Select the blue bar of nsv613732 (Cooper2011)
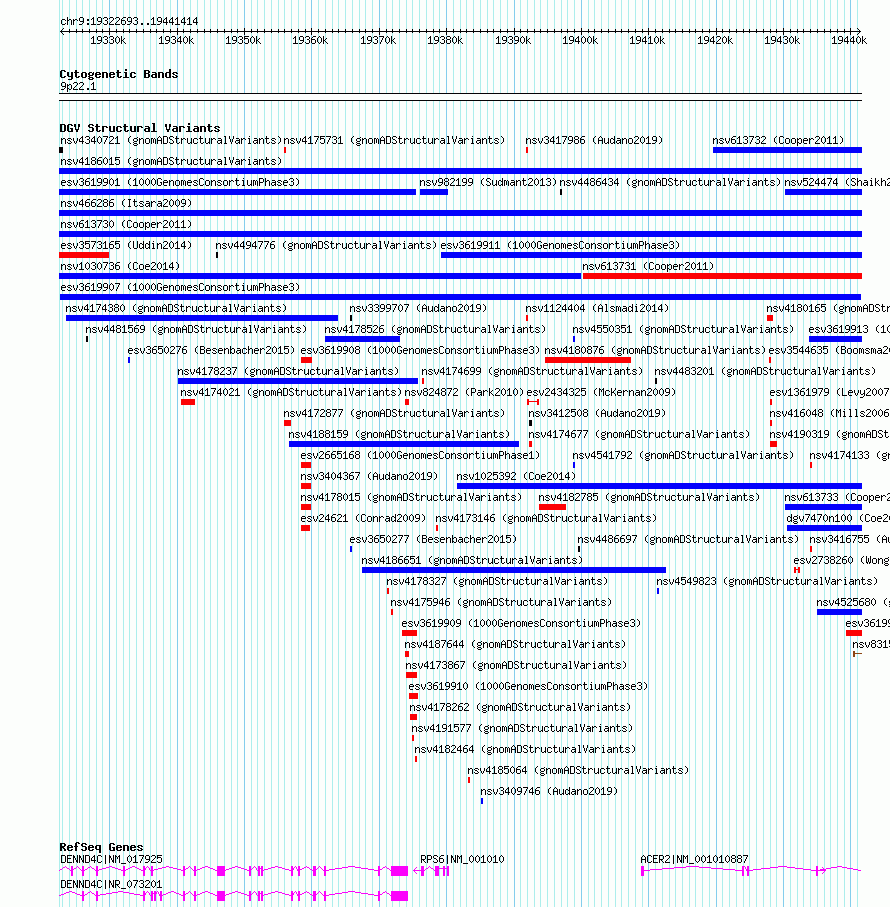 point(787,150)
